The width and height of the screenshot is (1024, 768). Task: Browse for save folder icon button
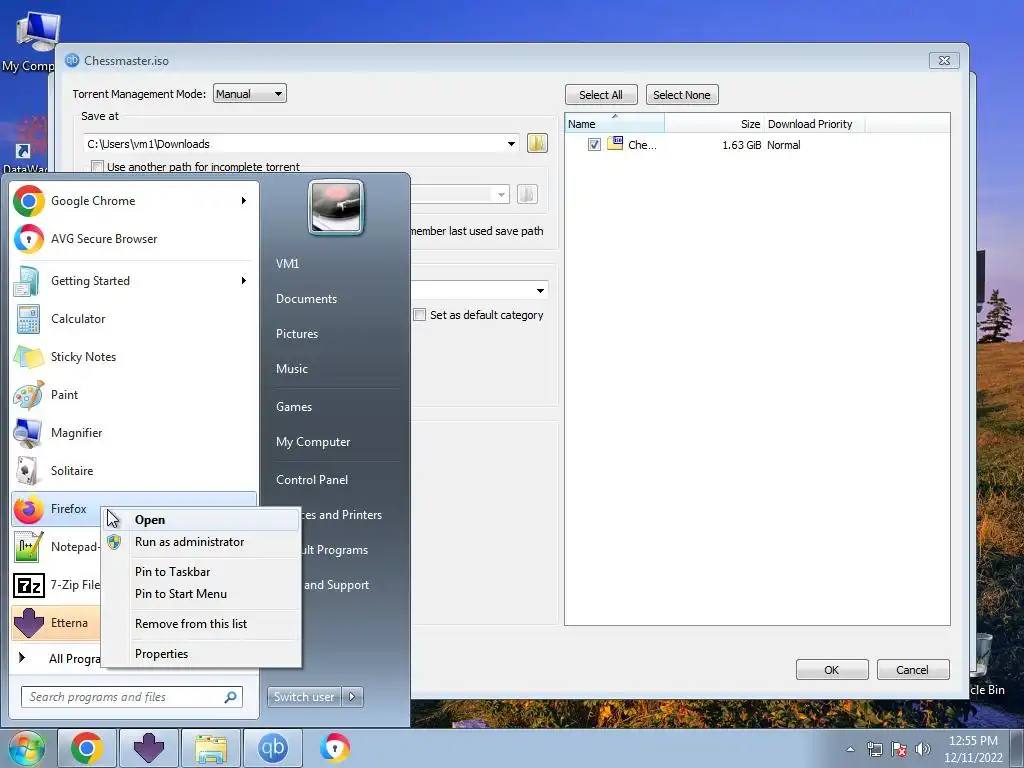click(x=537, y=143)
